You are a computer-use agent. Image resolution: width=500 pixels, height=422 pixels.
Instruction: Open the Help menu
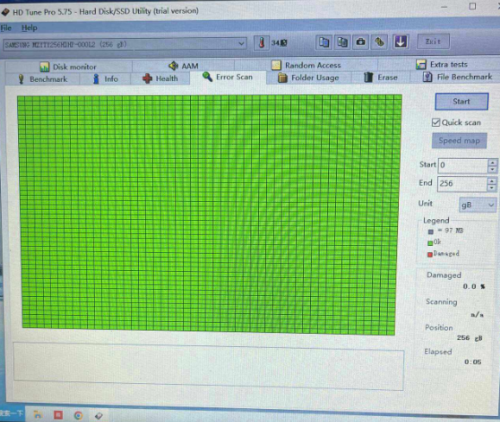coord(29,28)
